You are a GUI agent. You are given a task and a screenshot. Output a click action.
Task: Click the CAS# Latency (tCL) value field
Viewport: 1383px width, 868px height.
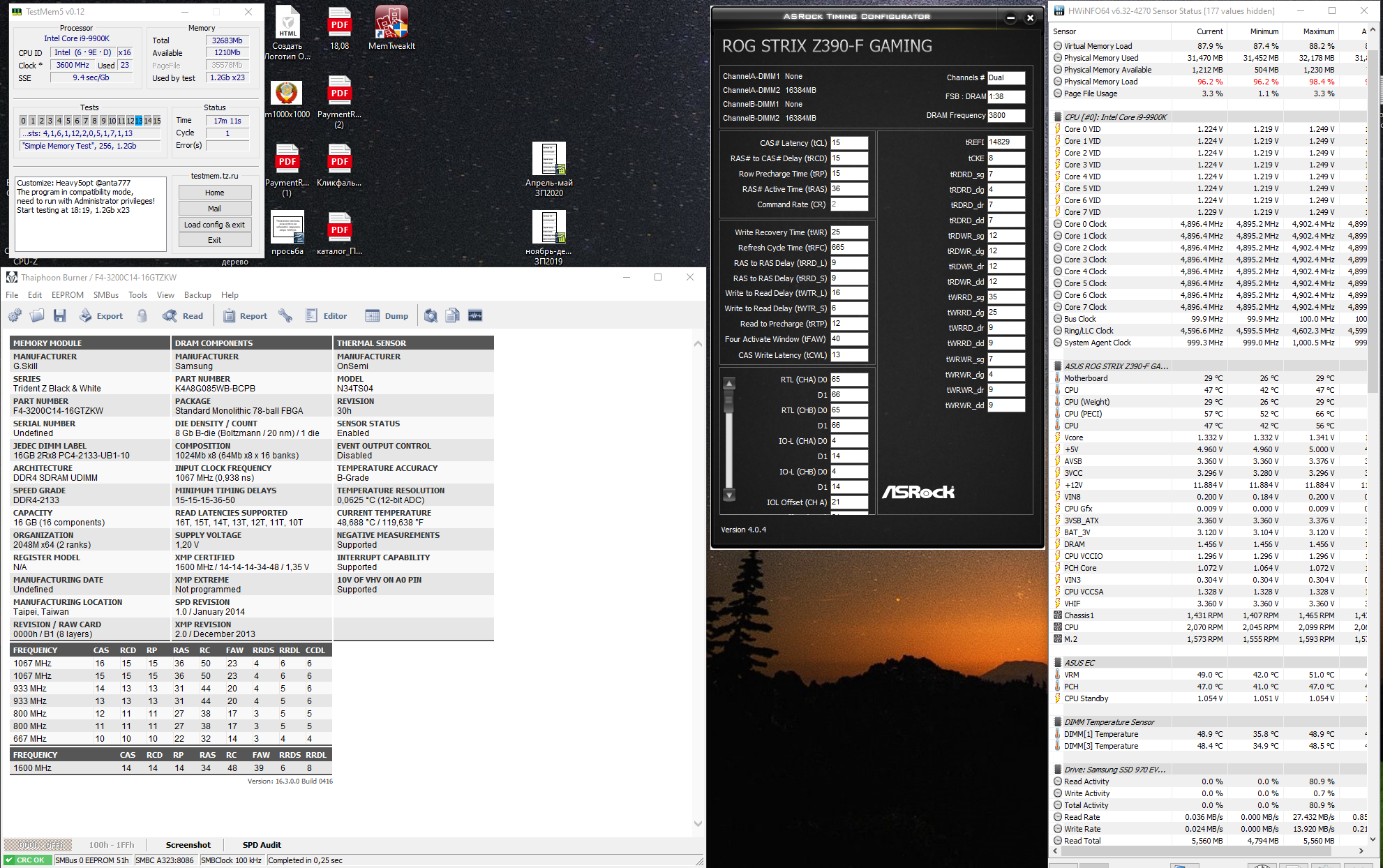849,143
